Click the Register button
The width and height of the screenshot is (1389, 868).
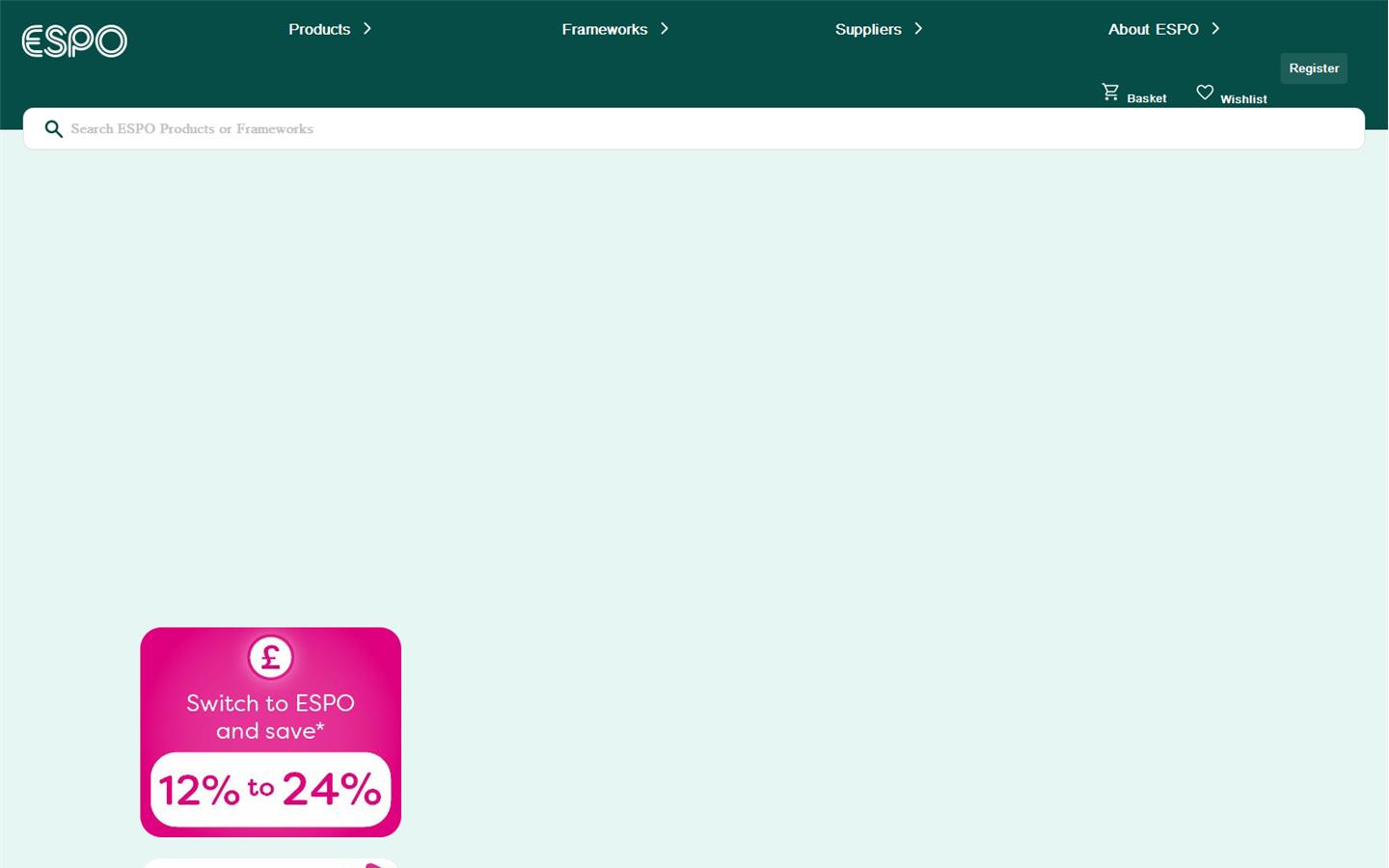click(x=1314, y=68)
